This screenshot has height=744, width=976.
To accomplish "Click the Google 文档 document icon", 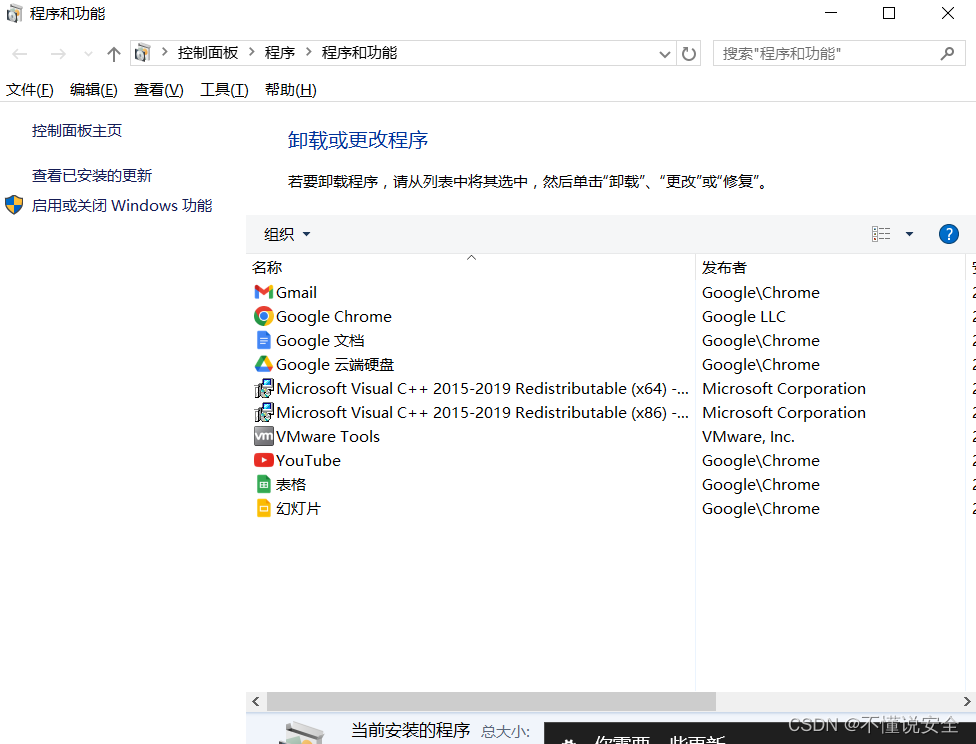I will (x=264, y=340).
